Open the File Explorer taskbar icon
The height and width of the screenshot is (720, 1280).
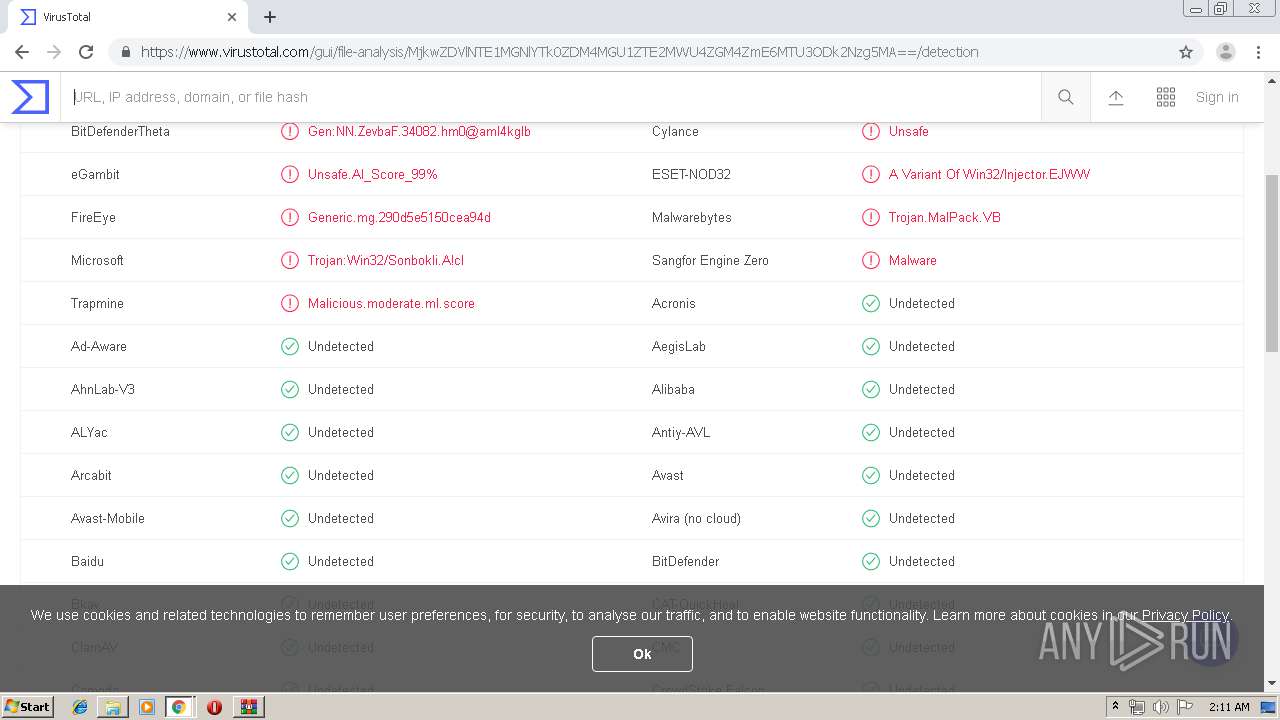[113, 707]
